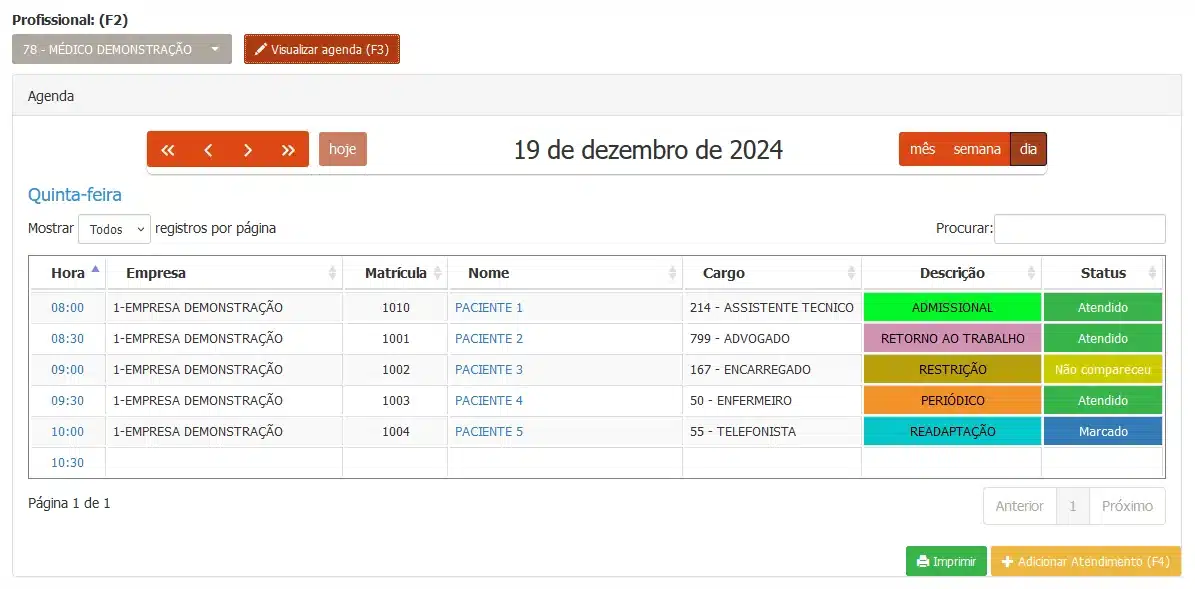Sort by Matrícula column sort icon
The image size is (1195, 589).
437,273
